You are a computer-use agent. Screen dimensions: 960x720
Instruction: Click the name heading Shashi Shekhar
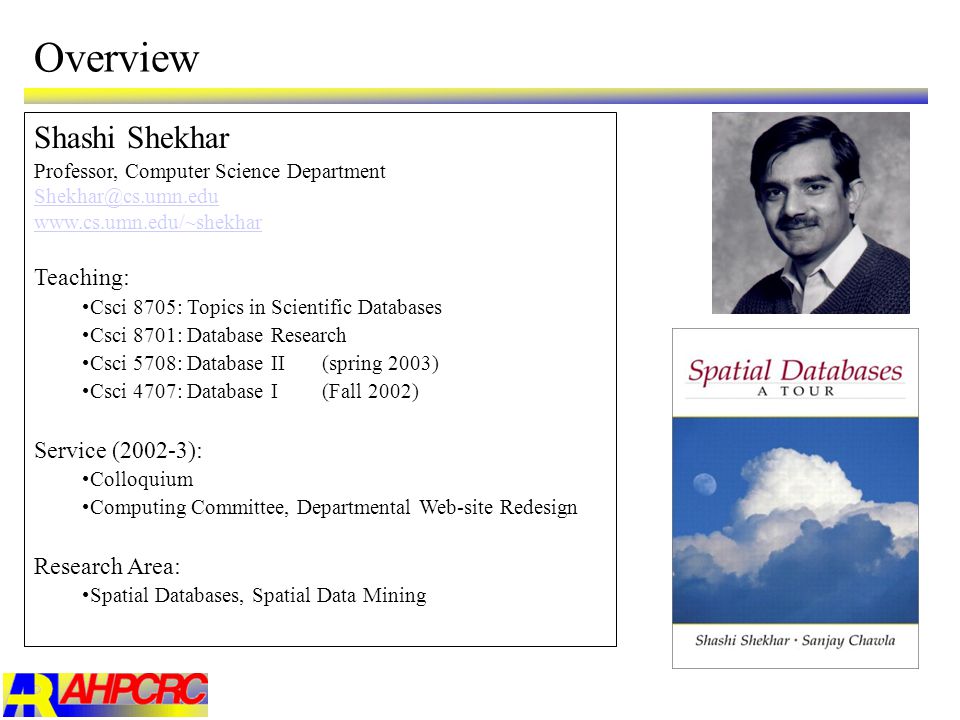(132, 138)
